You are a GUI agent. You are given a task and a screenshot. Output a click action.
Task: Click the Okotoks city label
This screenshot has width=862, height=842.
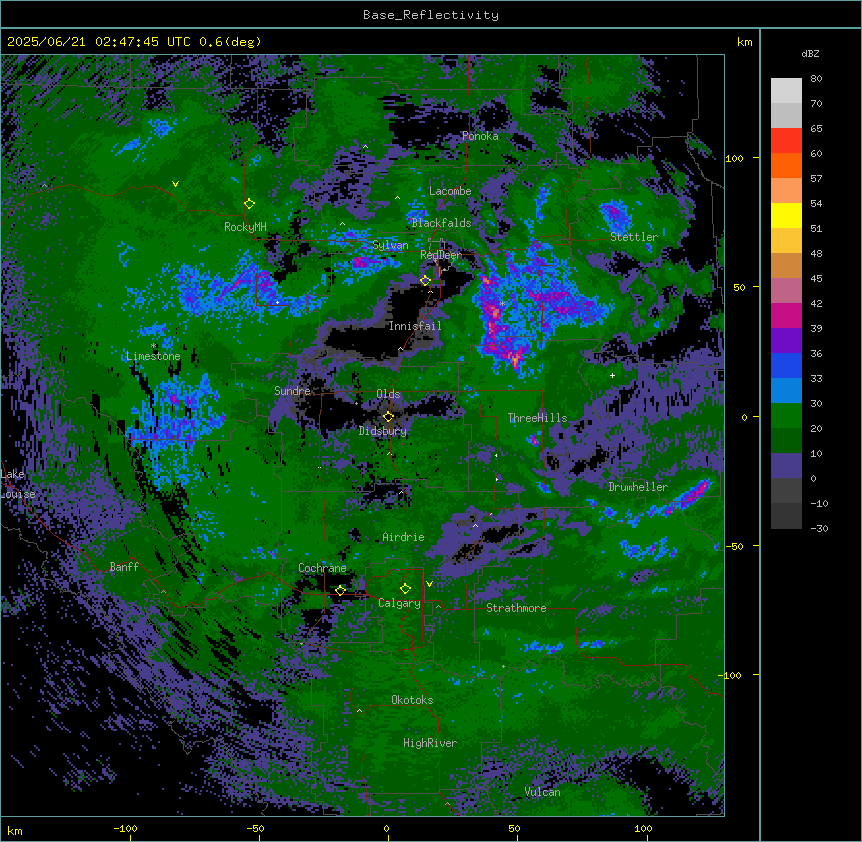click(412, 700)
